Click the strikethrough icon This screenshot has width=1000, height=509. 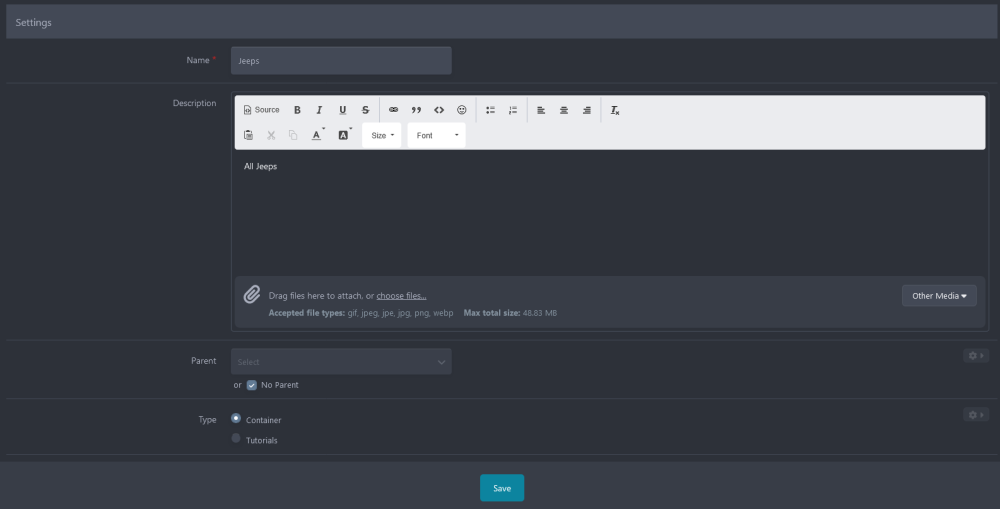365,110
